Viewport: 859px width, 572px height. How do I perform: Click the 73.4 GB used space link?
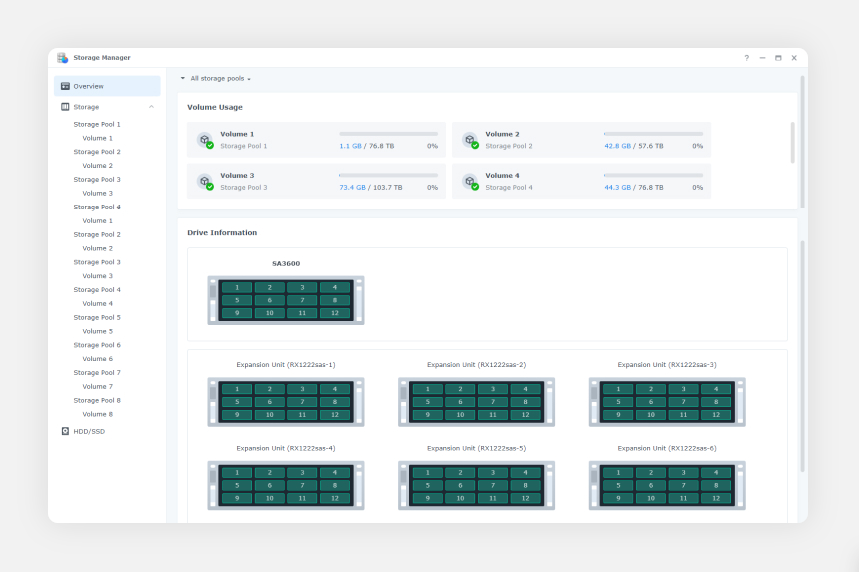click(352, 187)
